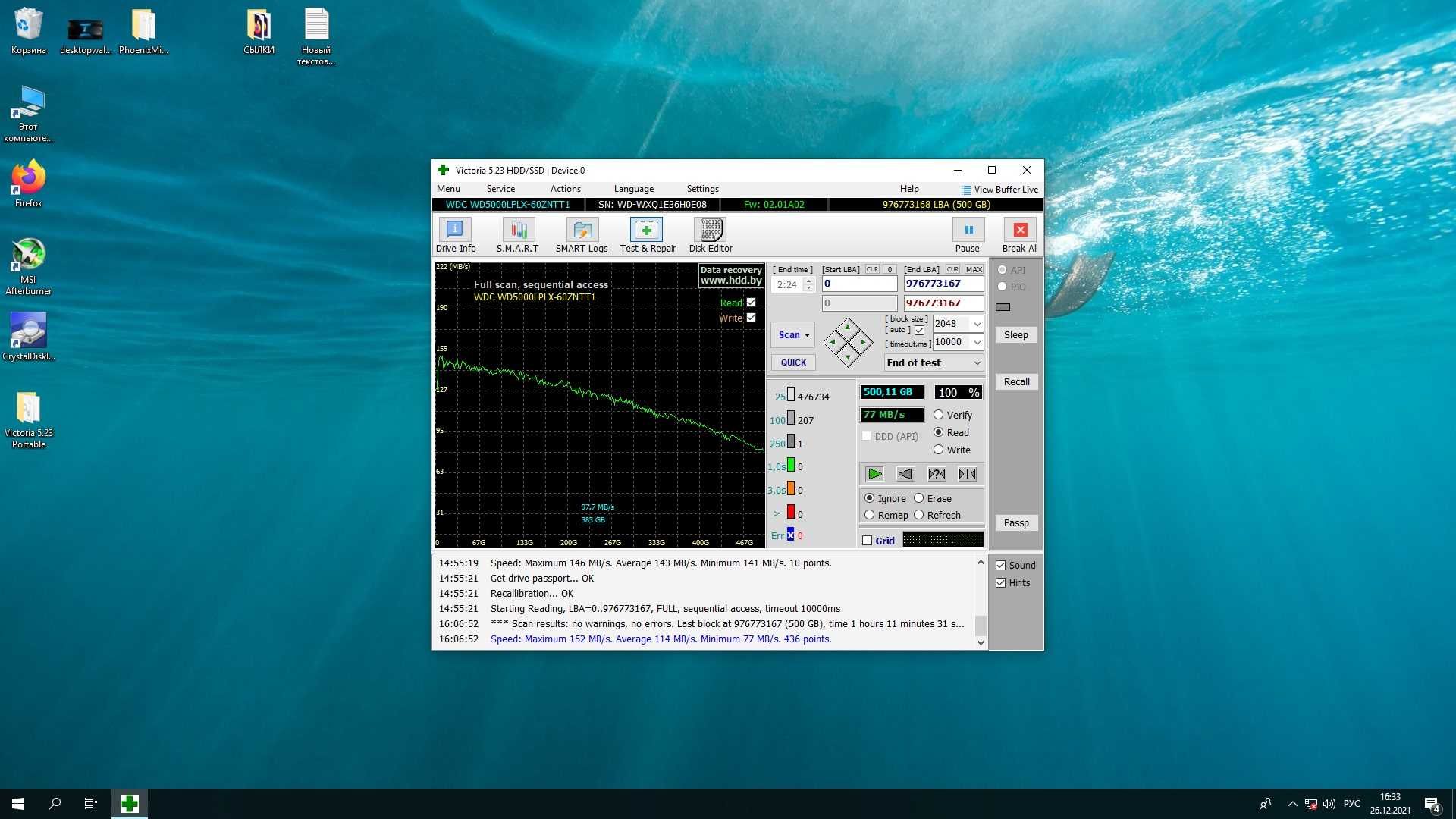Click the Victoria green cross title icon
The width and height of the screenshot is (1456, 819).
(x=444, y=171)
